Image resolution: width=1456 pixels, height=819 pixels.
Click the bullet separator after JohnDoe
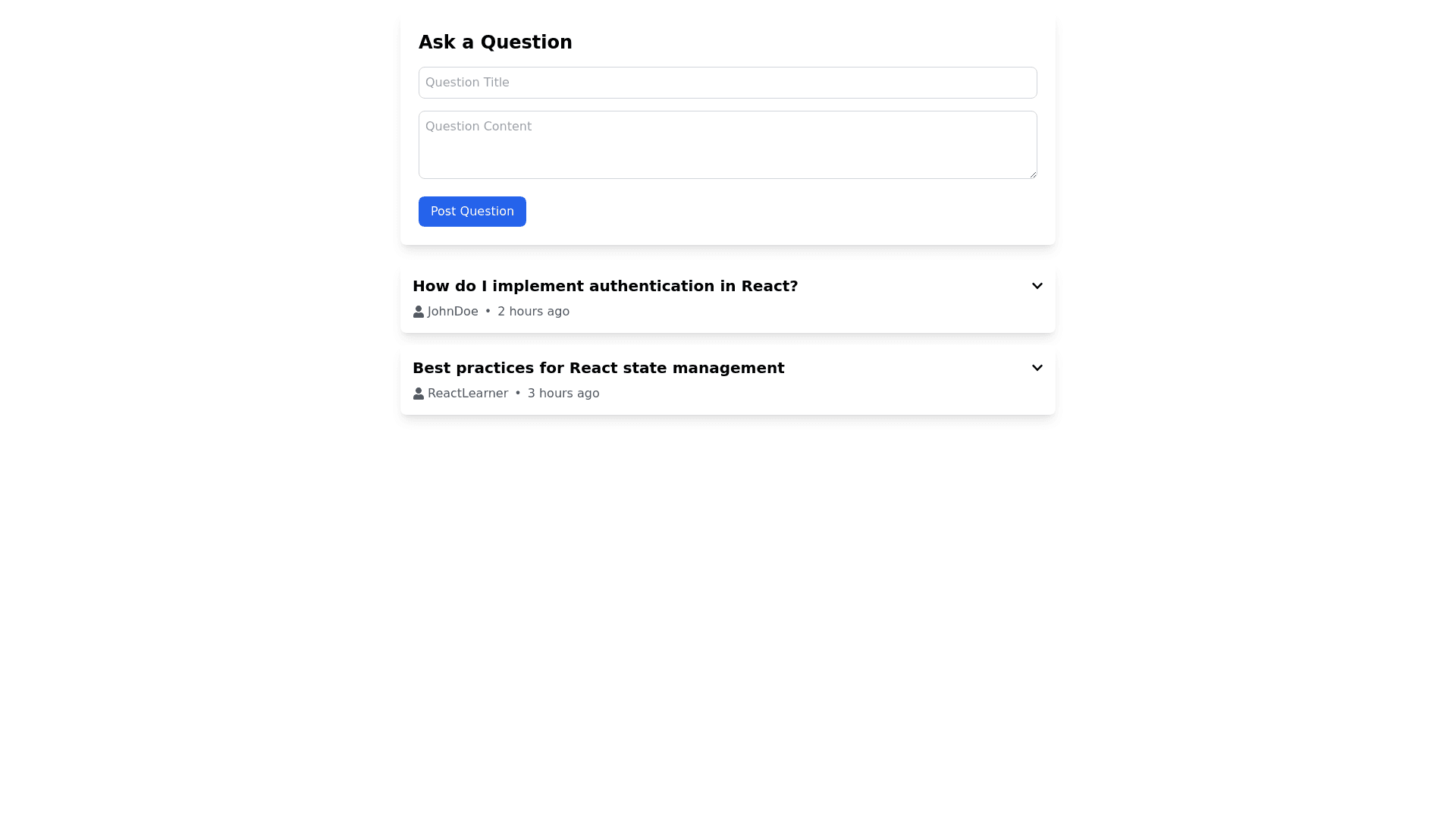click(x=488, y=312)
